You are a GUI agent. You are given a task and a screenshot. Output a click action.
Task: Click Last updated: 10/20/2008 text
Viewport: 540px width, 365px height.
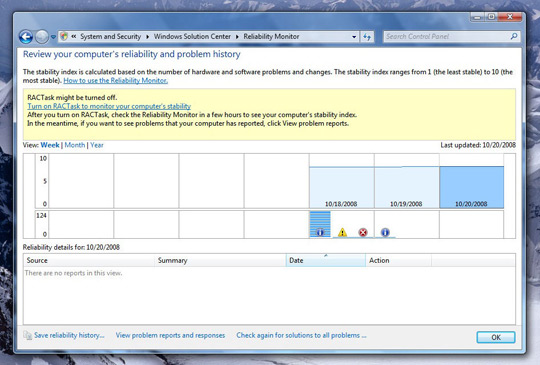(478, 145)
